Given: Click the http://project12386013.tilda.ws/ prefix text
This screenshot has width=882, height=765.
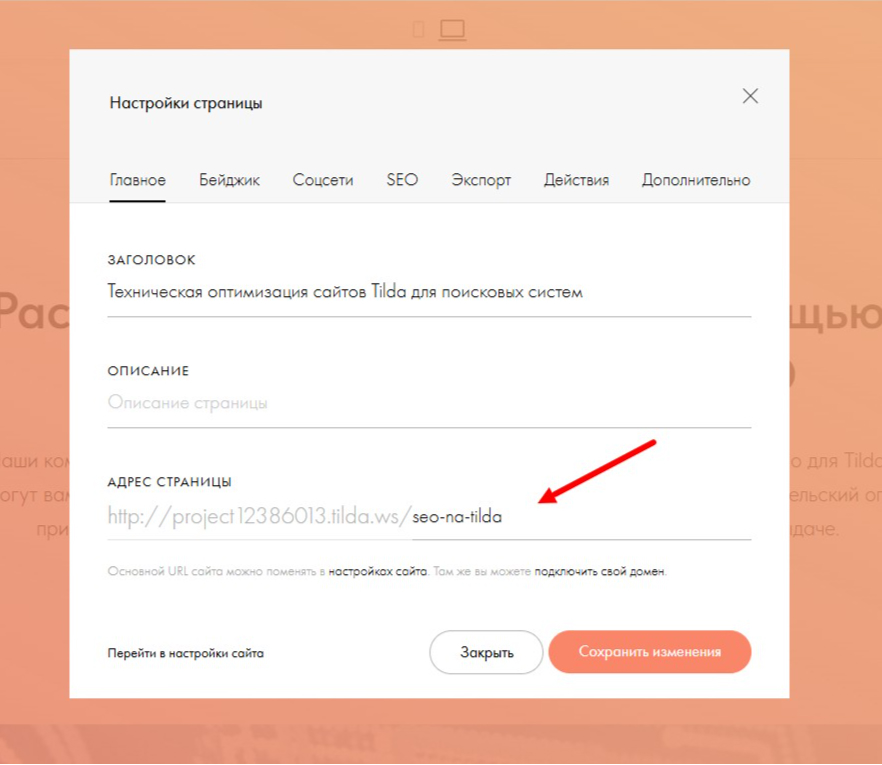Looking at the screenshot, I should (259, 516).
